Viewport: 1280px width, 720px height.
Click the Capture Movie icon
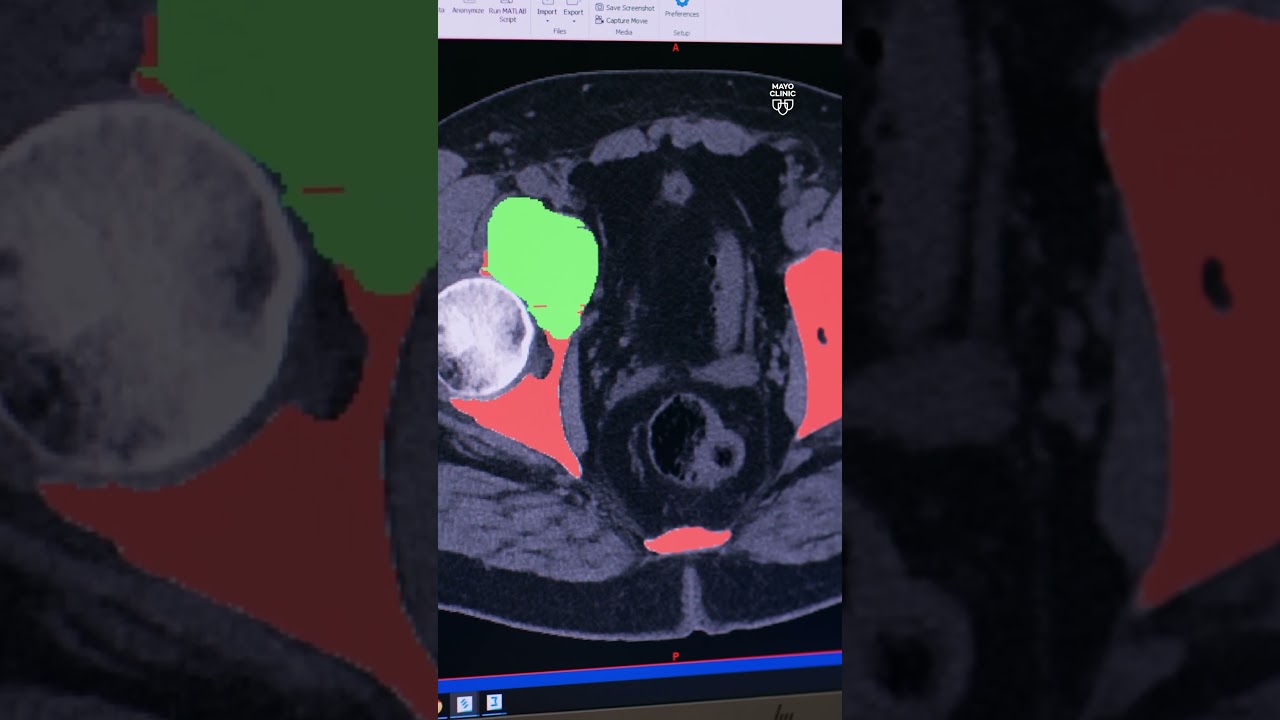(599, 21)
